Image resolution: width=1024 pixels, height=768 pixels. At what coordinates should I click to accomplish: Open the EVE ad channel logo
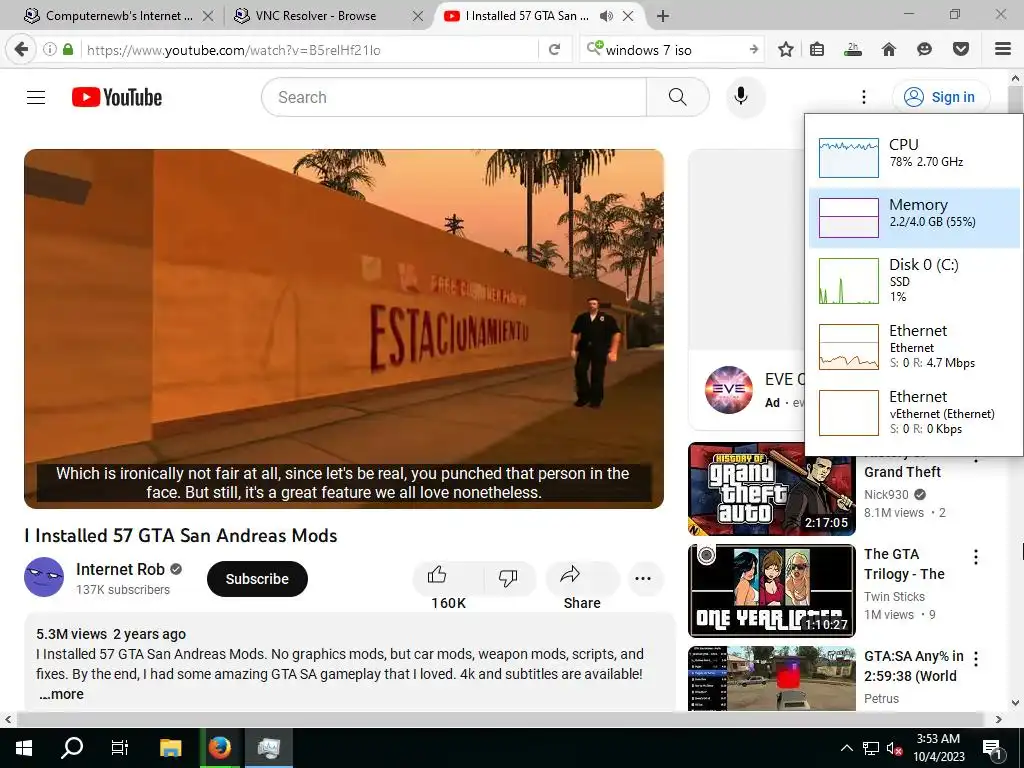click(729, 390)
